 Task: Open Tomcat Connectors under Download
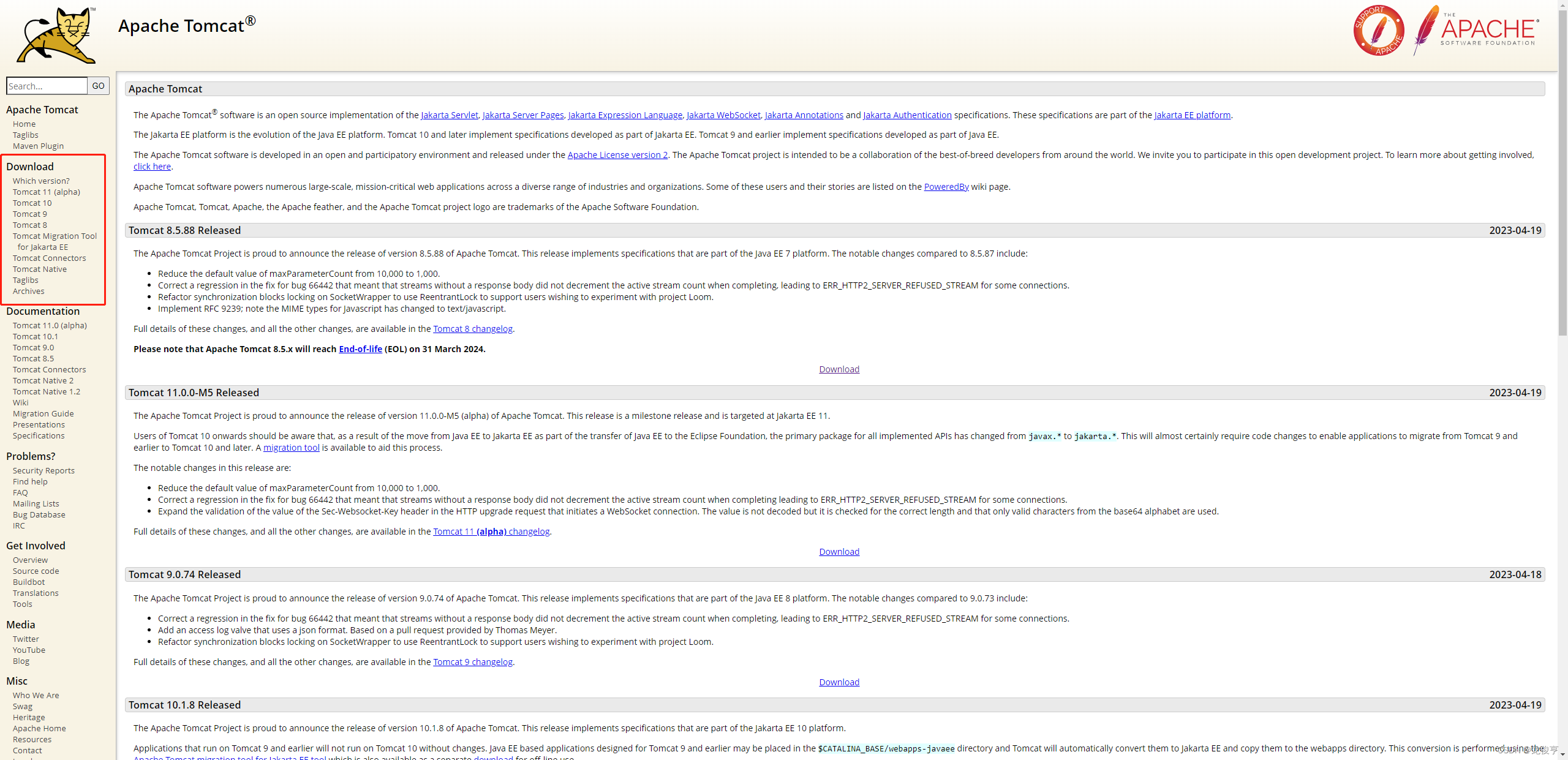point(50,258)
